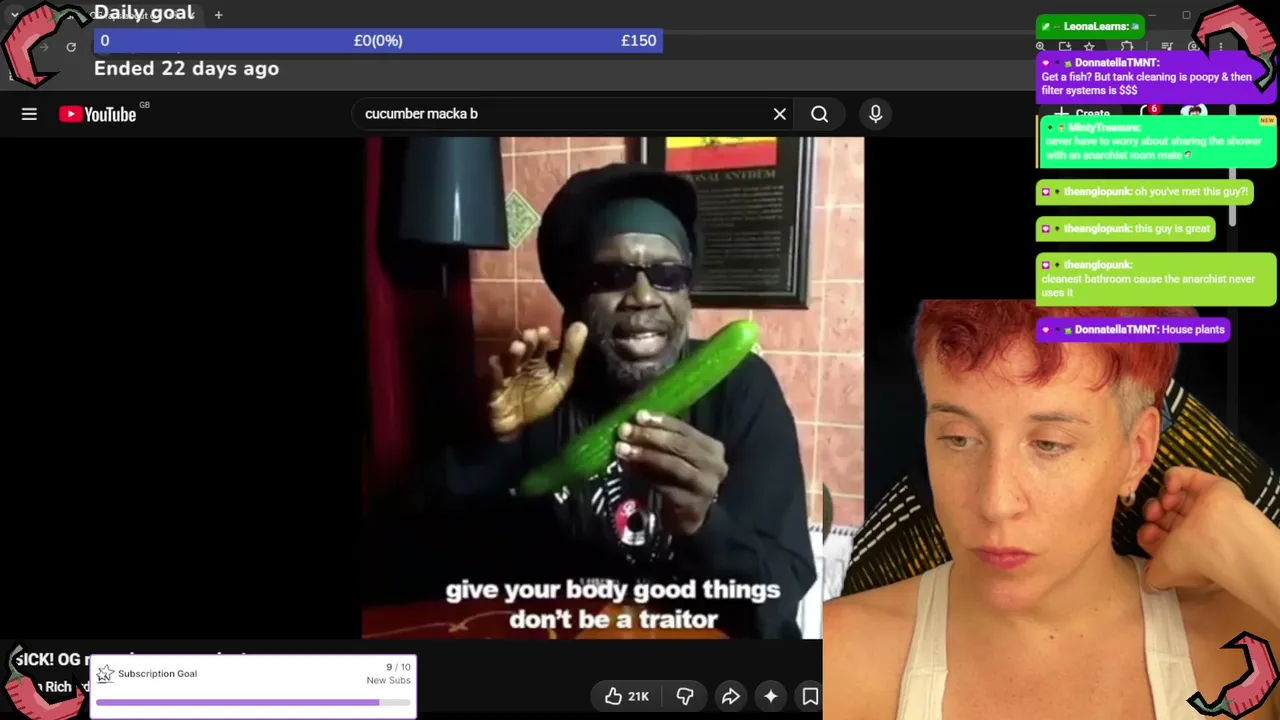Open the media controls music-note icon
The width and height of the screenshot is (1280, 720).
[1167, 47]
